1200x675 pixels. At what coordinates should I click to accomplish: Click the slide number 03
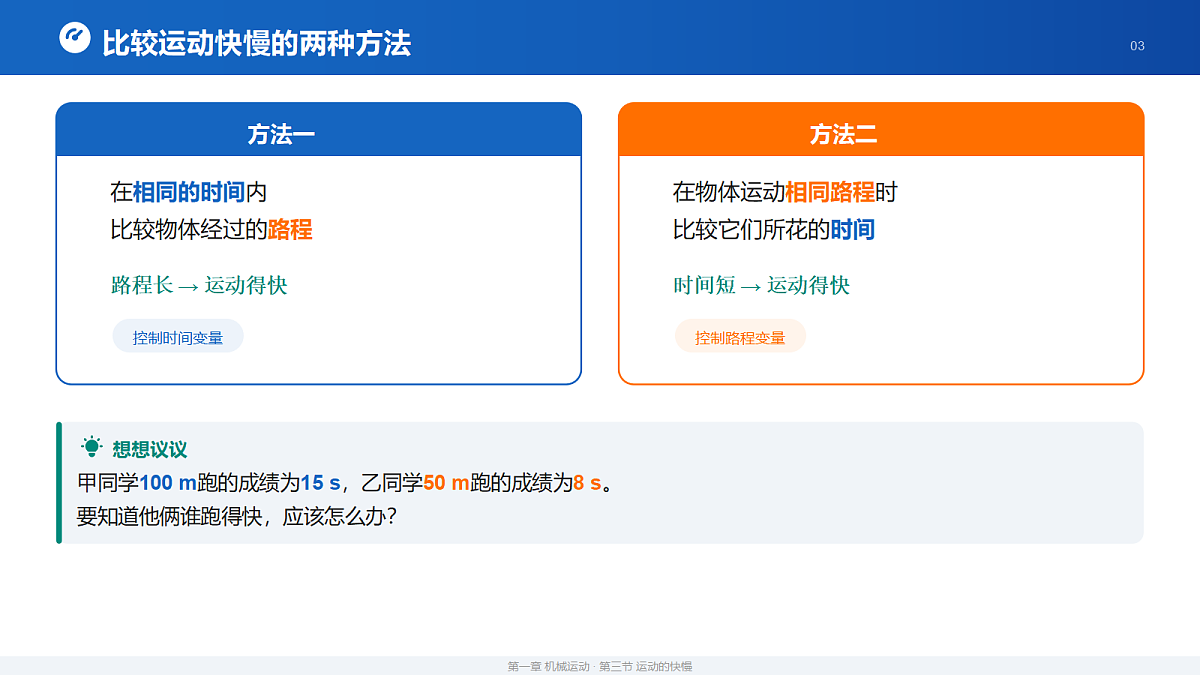tap(1137, 46)
